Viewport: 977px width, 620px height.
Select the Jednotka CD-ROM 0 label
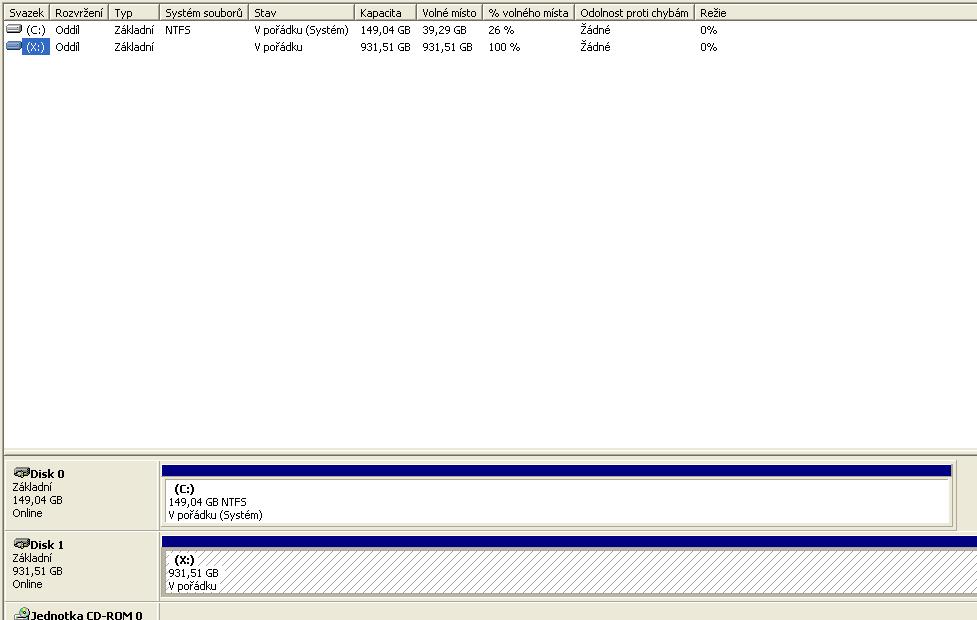pos(87,615)
